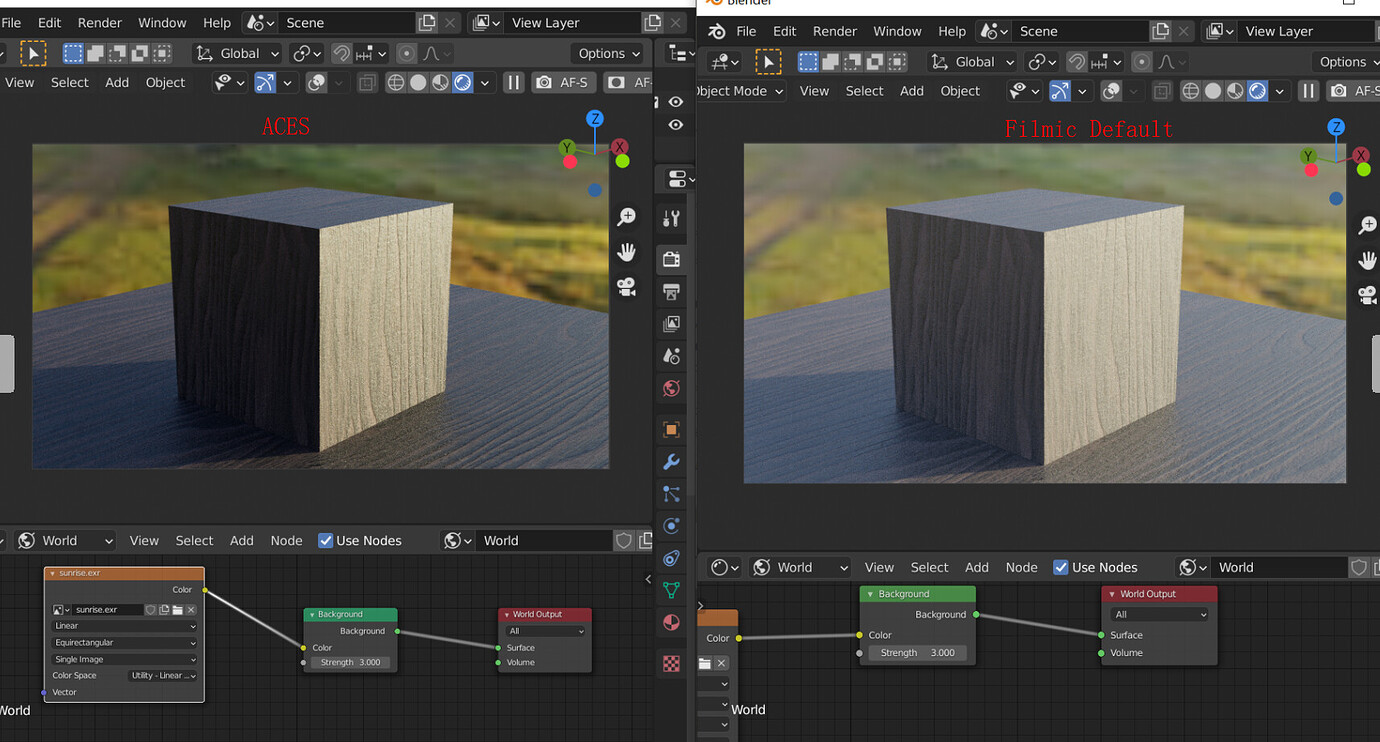Create new scene copy icon in left window
This screenshot has width=1380, height=742.
point(427,22)
